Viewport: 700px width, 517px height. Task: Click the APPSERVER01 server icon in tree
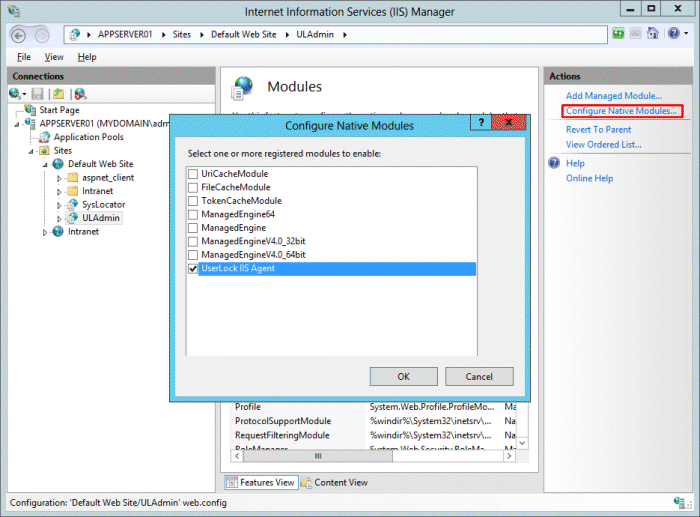point(30,123)
